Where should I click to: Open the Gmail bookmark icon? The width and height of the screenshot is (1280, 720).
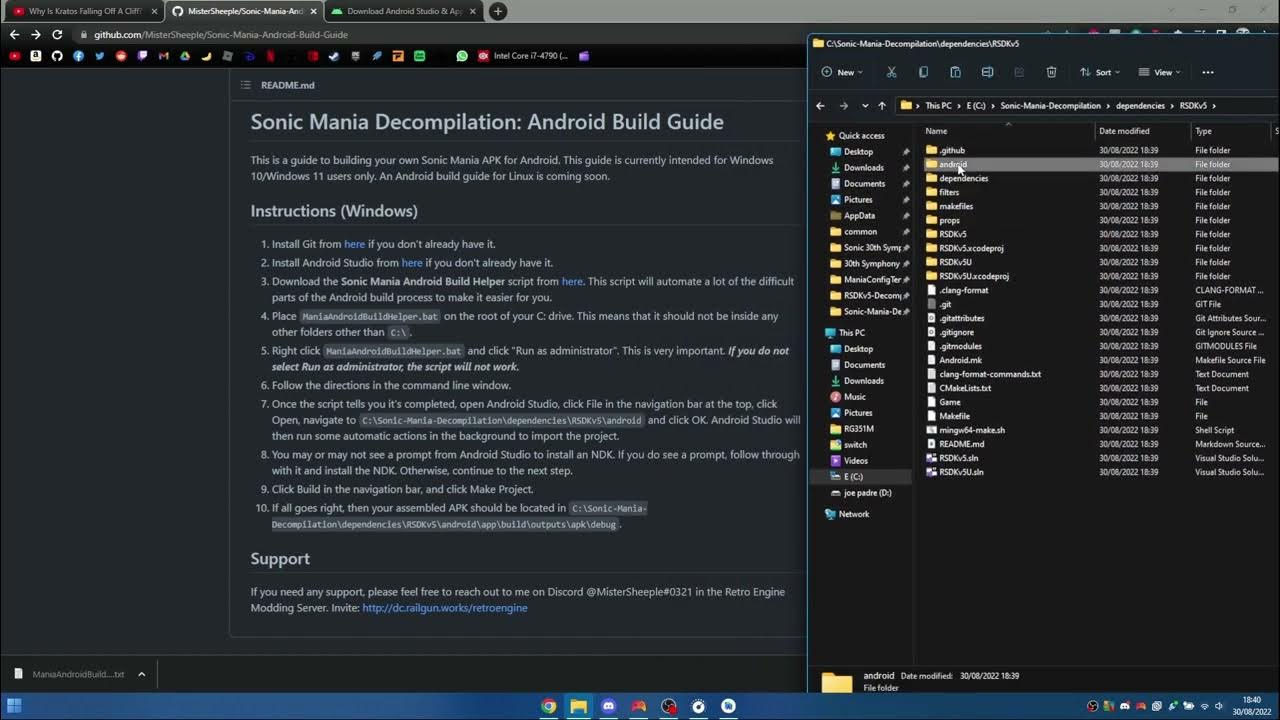164,56
